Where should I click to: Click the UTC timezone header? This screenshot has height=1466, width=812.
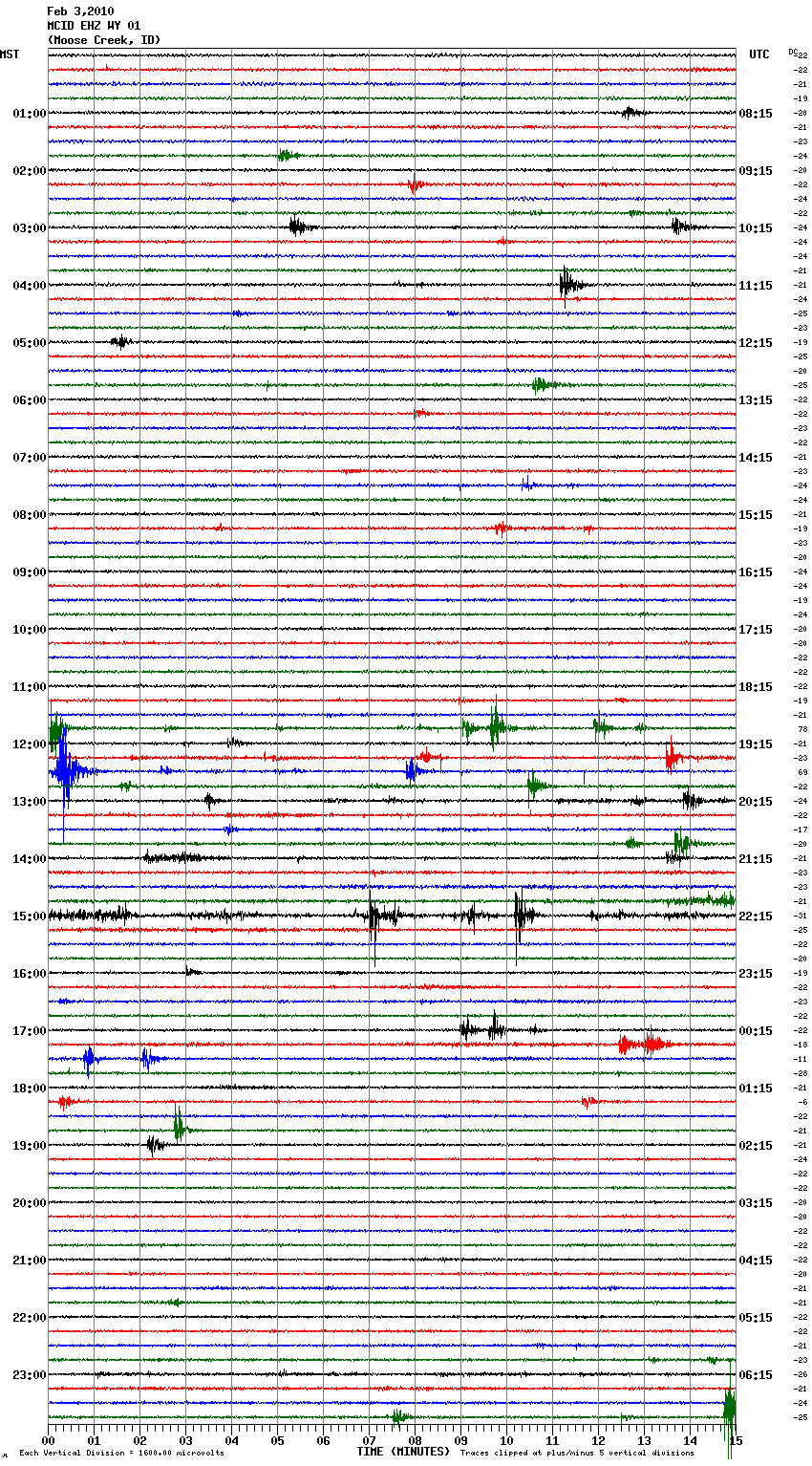759,54
